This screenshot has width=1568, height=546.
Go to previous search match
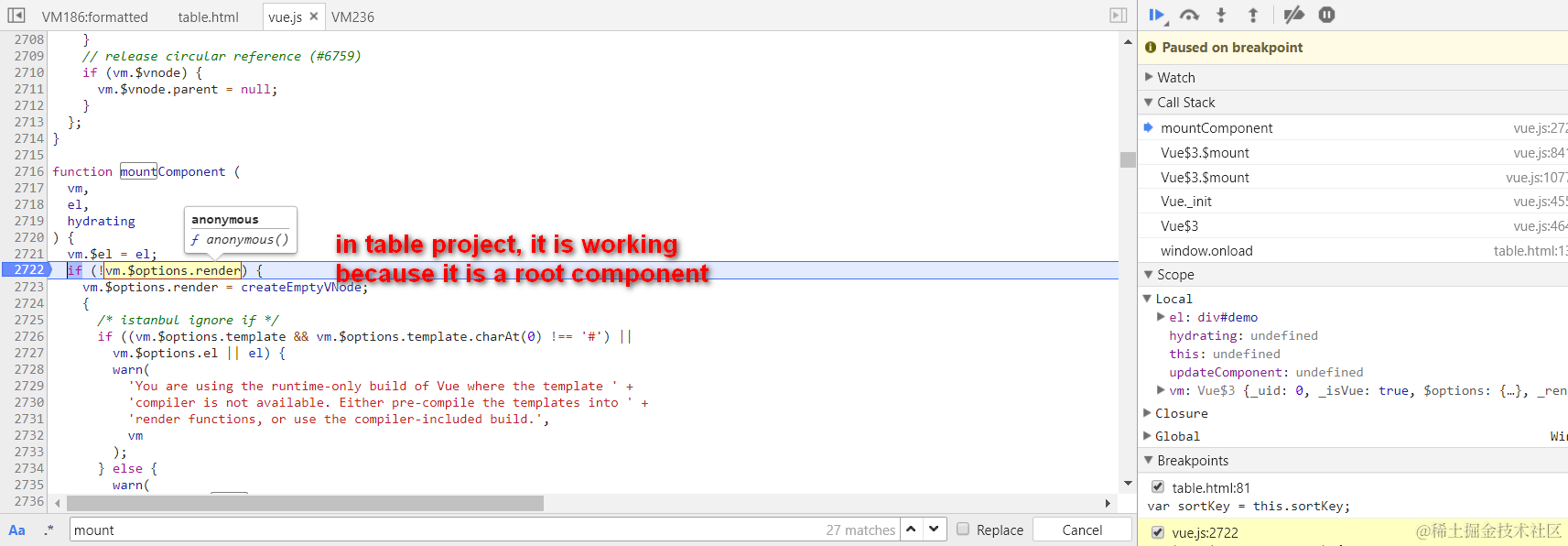(911, 530)
